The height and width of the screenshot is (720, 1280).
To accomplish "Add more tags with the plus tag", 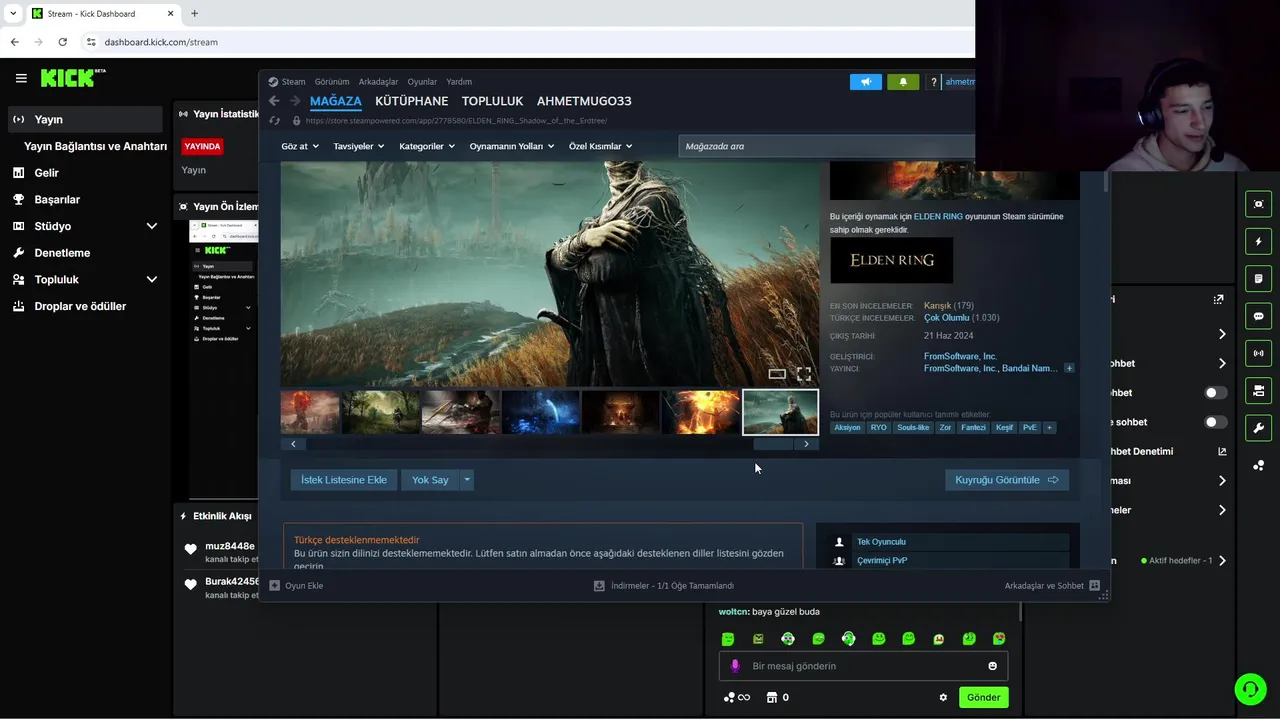I will [1049, 427].
